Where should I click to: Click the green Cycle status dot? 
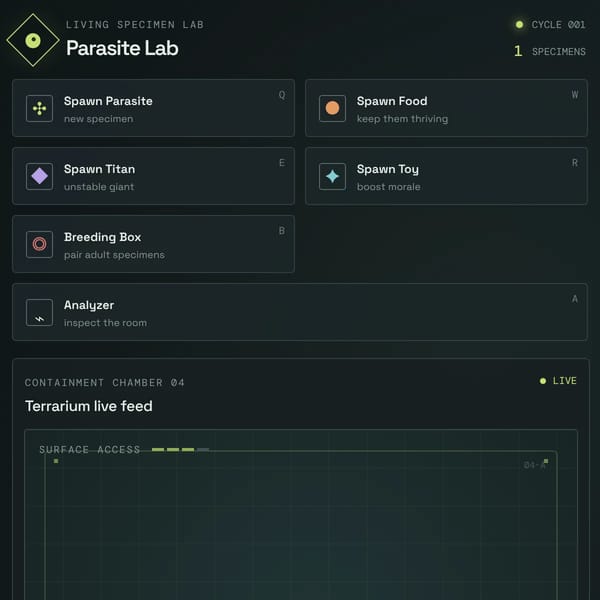[519, 24]
